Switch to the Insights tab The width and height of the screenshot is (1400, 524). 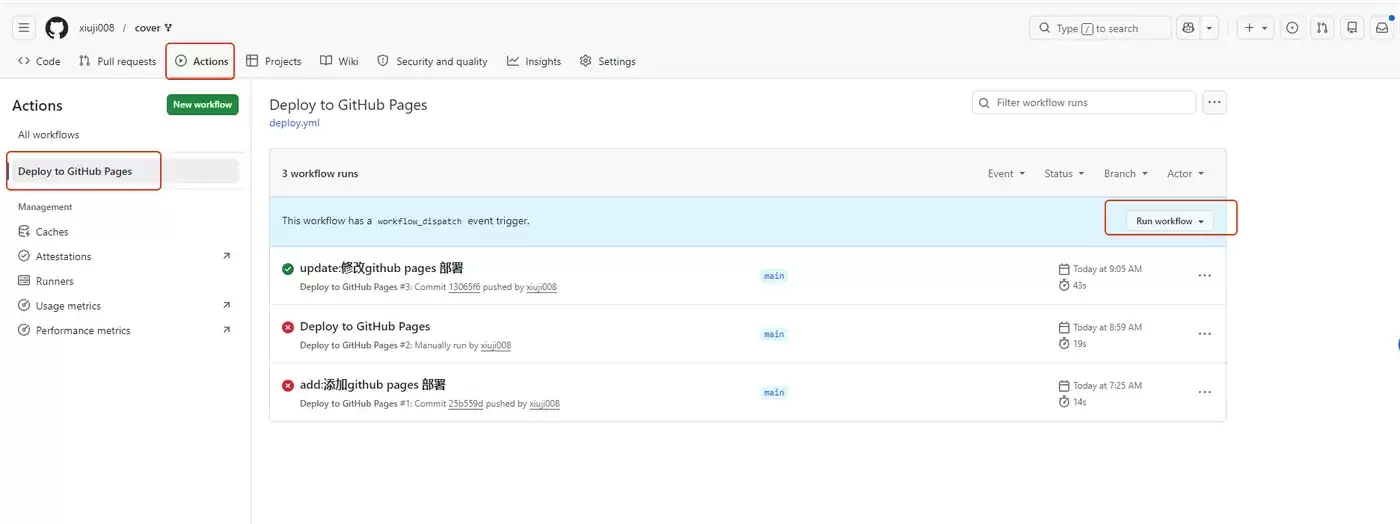click(x=534, y=61)
